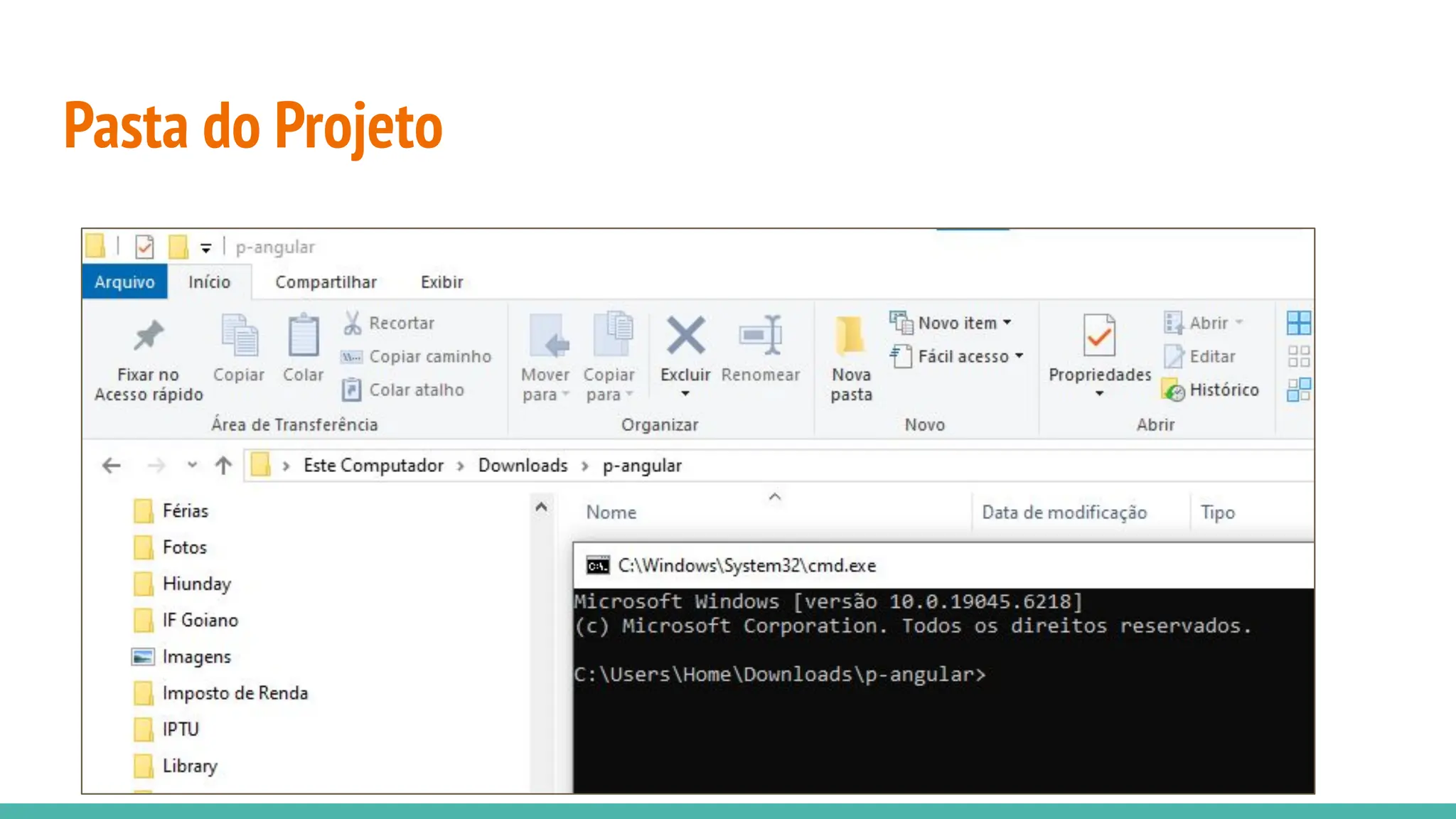This screenshot has width=1456, height=819.
Task: Click the Copiar clipboard icon
Action: [x=239, y=336]
